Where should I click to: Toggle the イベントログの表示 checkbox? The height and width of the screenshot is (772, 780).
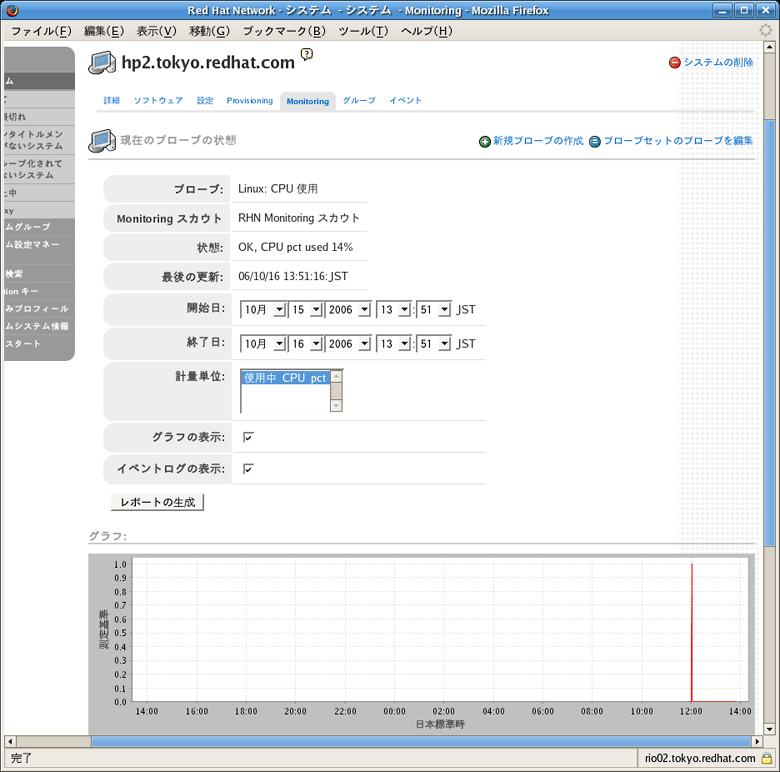248,469
